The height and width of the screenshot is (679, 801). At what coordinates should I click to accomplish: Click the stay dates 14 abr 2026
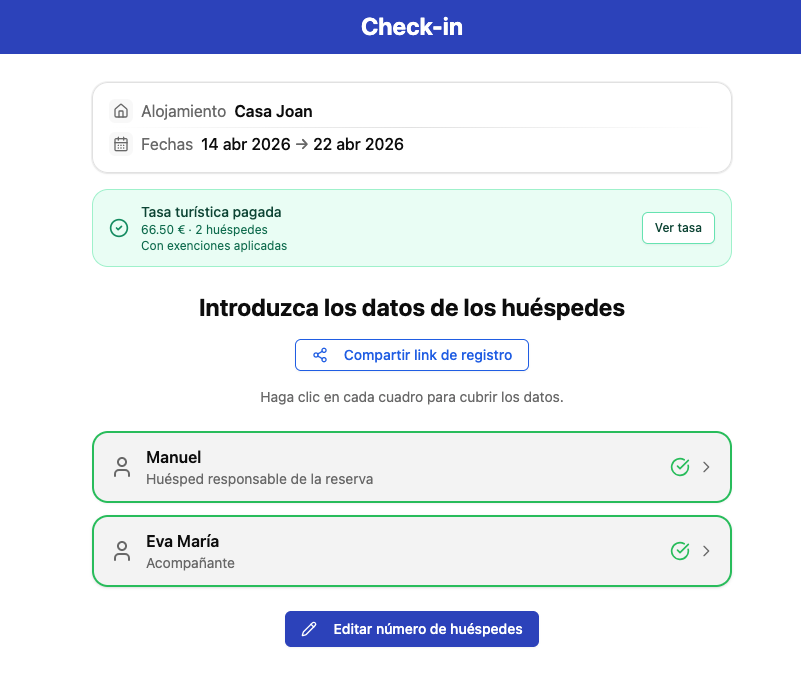pyautogui.click(x=244, y=144)
